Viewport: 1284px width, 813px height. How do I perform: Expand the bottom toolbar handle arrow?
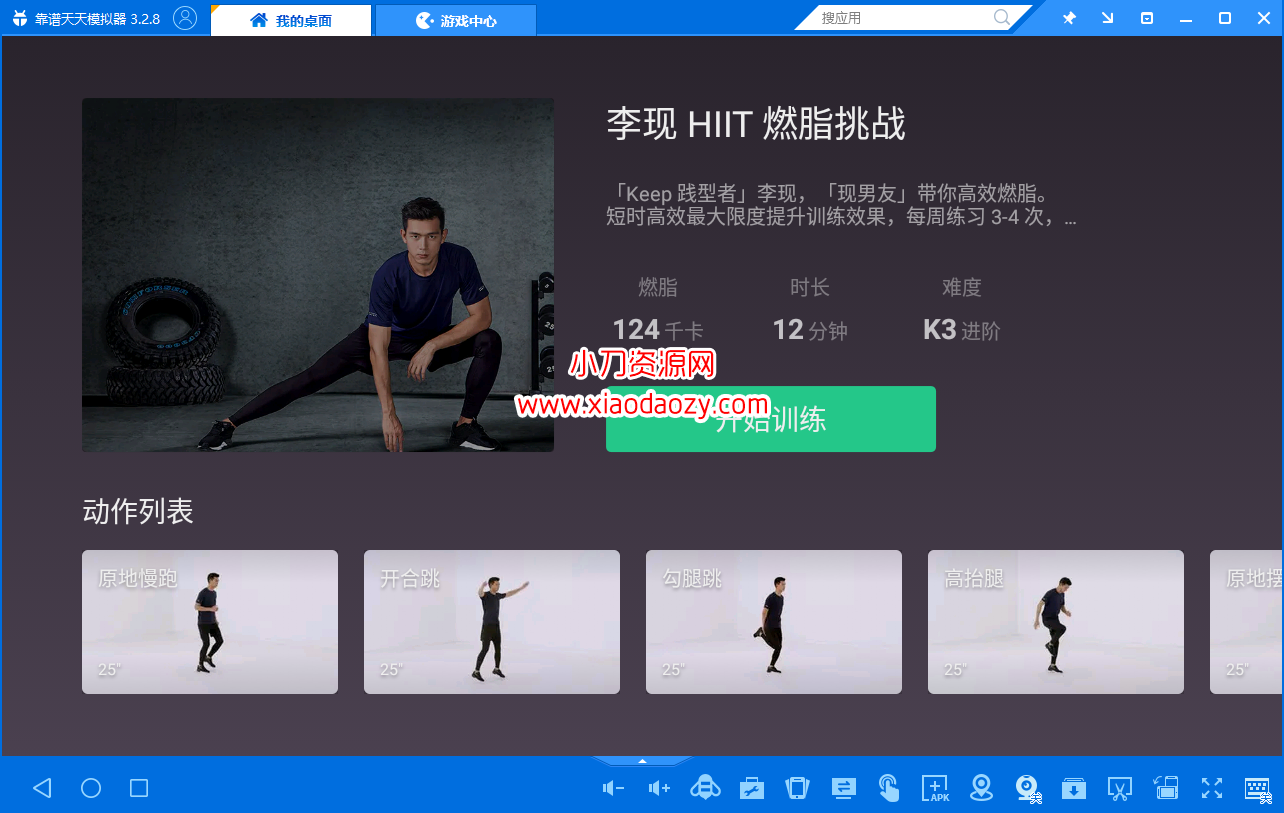point(642,761)
